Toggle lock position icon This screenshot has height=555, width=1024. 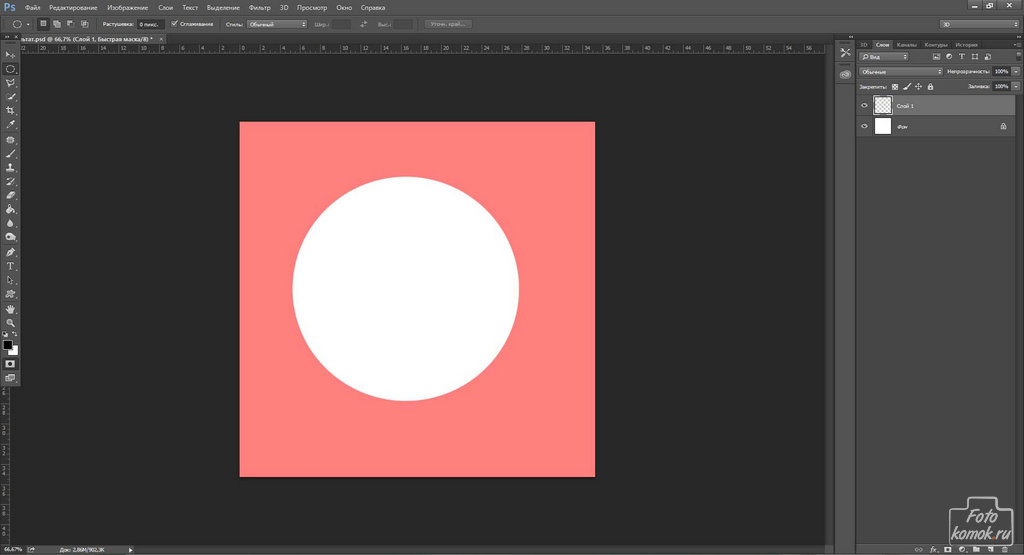coord(918,86)
